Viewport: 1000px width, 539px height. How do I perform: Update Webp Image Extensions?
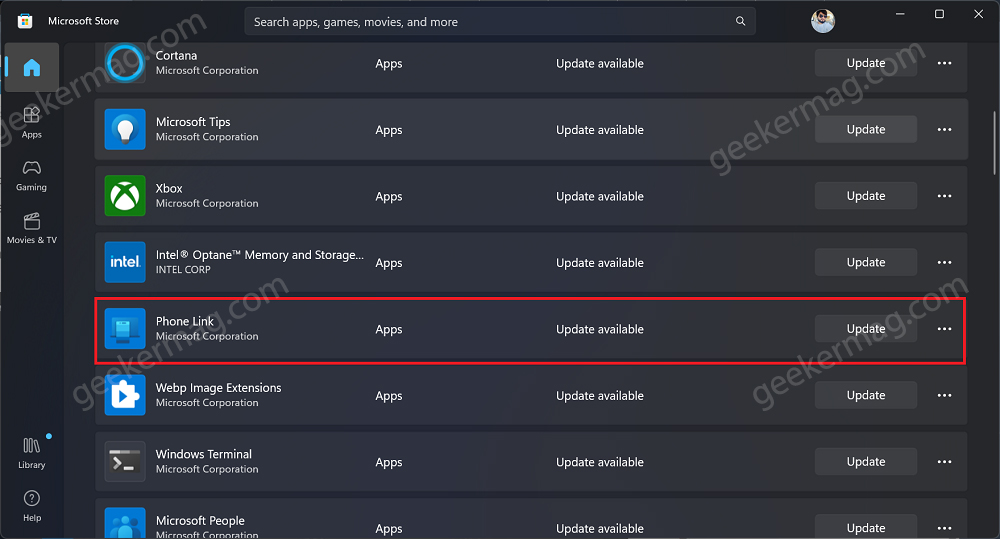[x=866, y=395]
